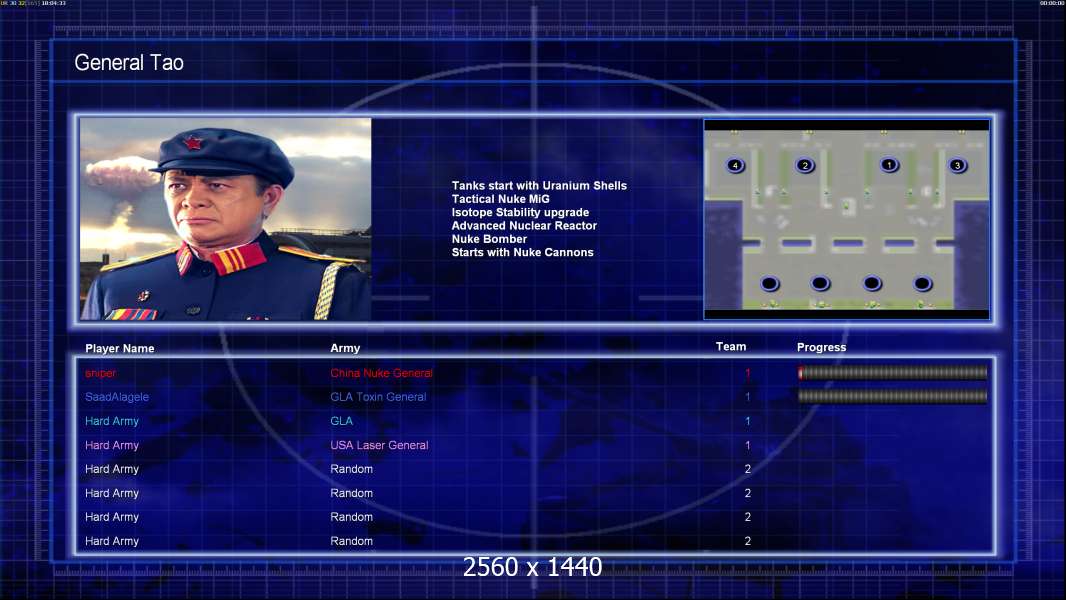Viewport: 1066px width, 600px height.
Task: Click the "Isotope Stability upgrade" line
Action: point(520,212)
